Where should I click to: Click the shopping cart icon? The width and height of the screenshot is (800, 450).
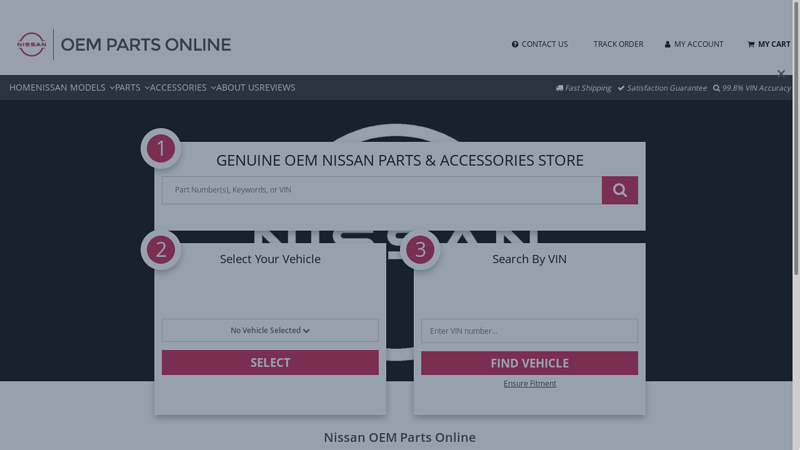(751, 44)
